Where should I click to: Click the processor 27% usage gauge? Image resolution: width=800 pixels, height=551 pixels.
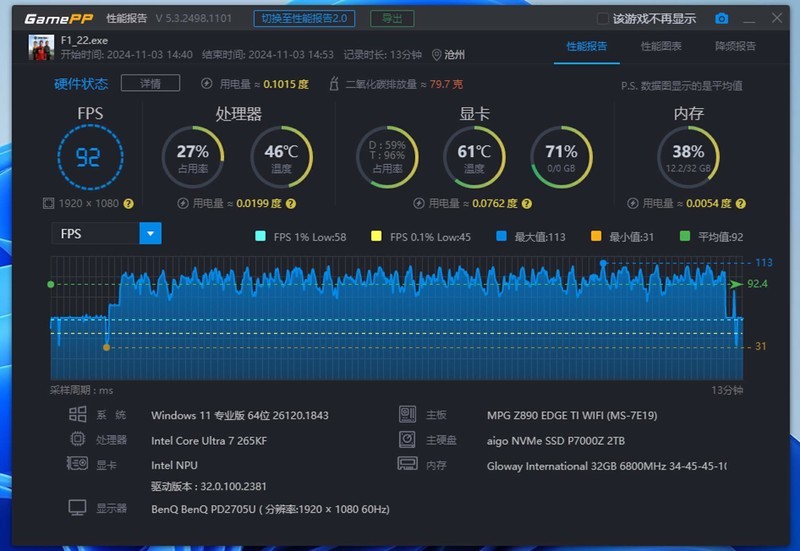tap(193, 157)
